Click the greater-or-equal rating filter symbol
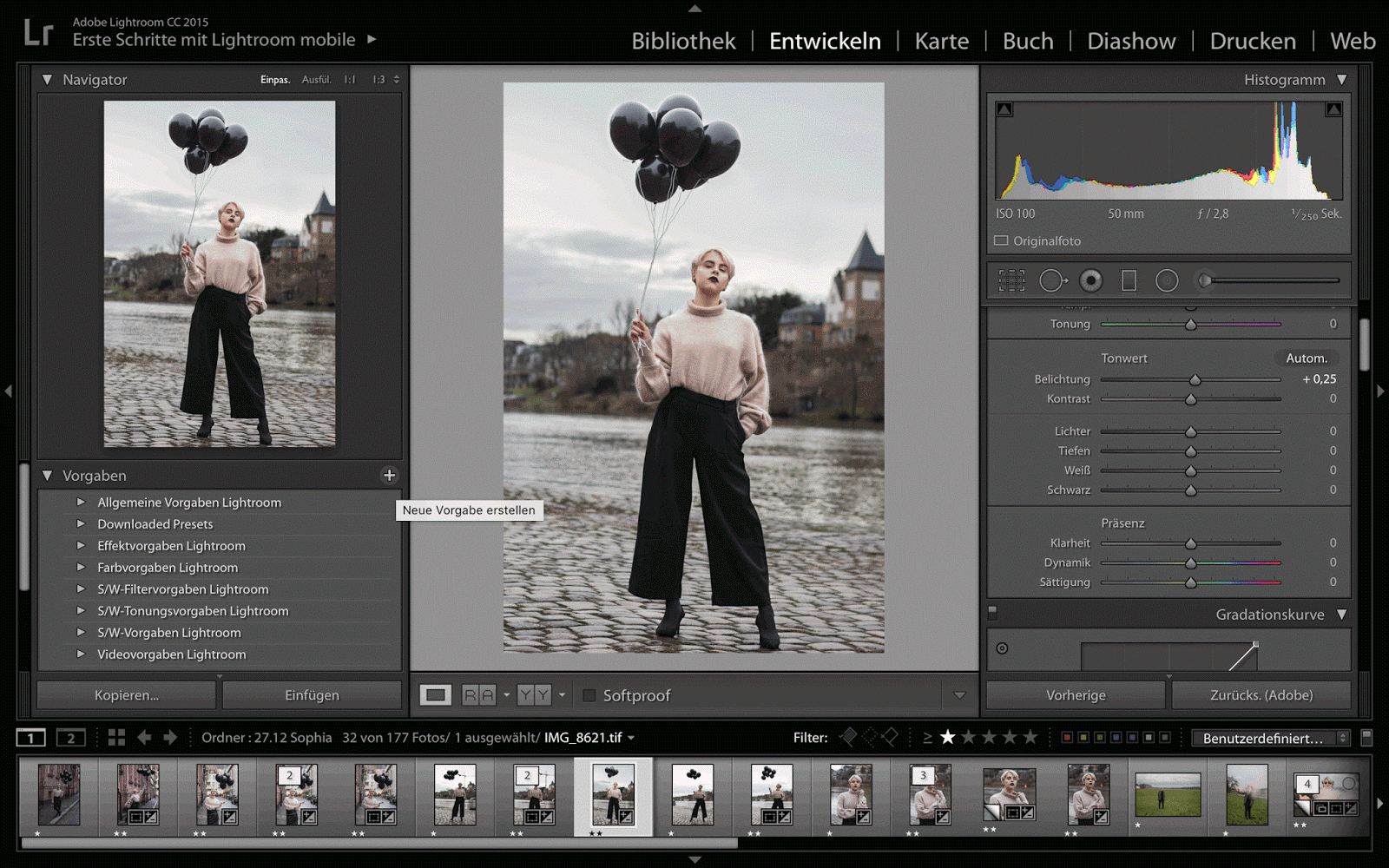The image size is (1389, 868). pyautogui.click(x=927, y=738)
